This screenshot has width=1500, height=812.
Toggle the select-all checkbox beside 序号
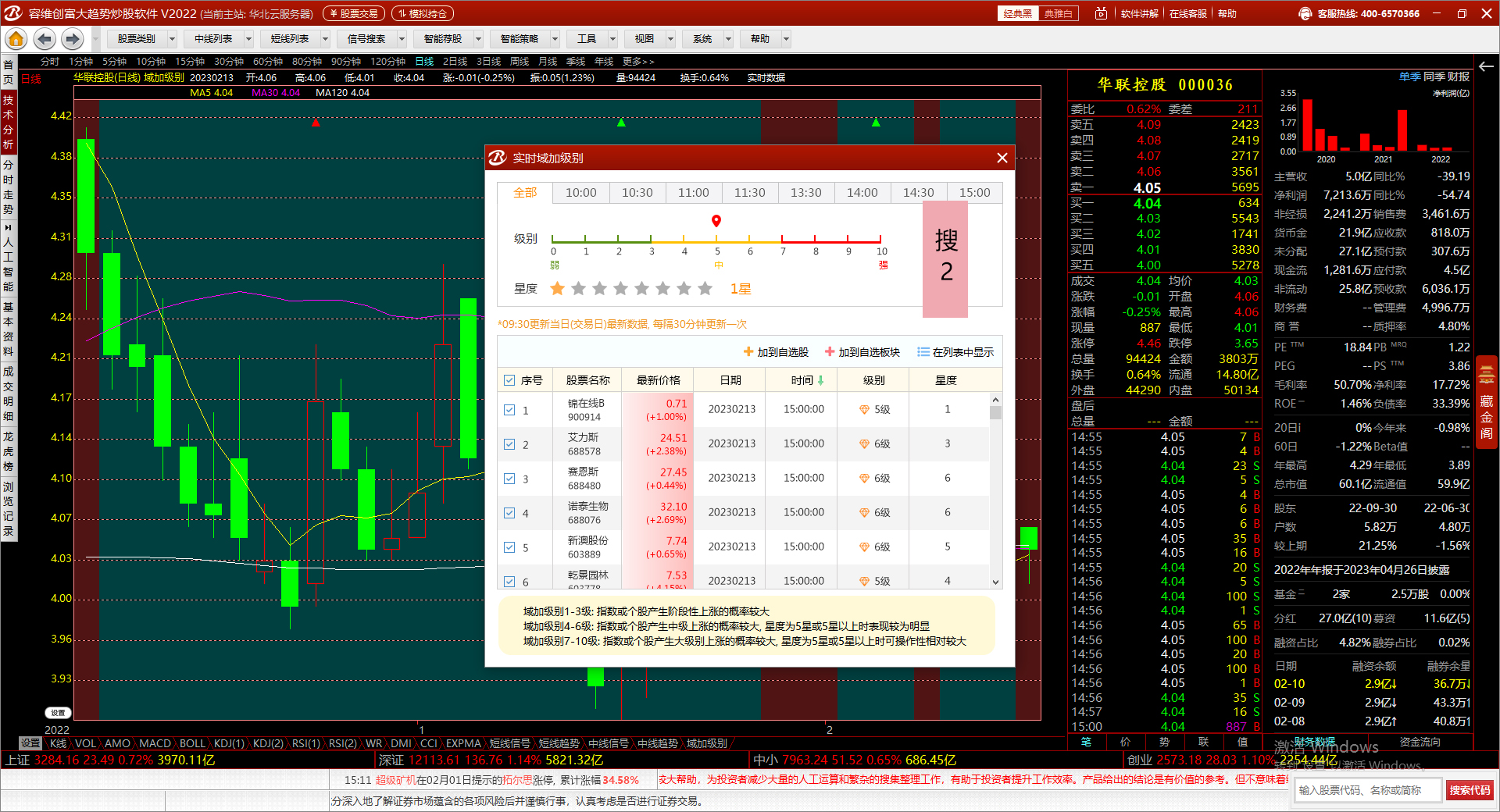(509, 380)
